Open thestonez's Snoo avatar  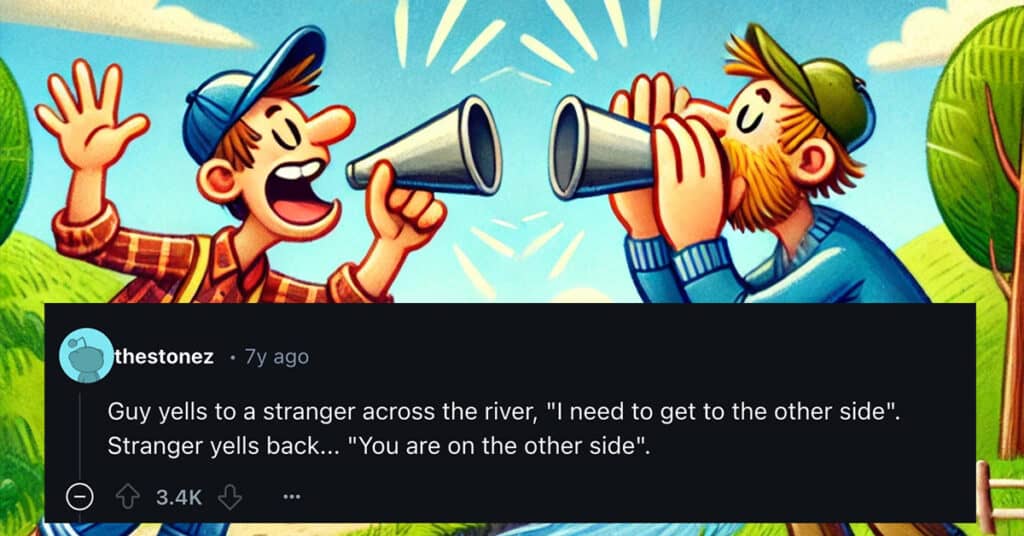pyautogui.click(x=86, y=356)
